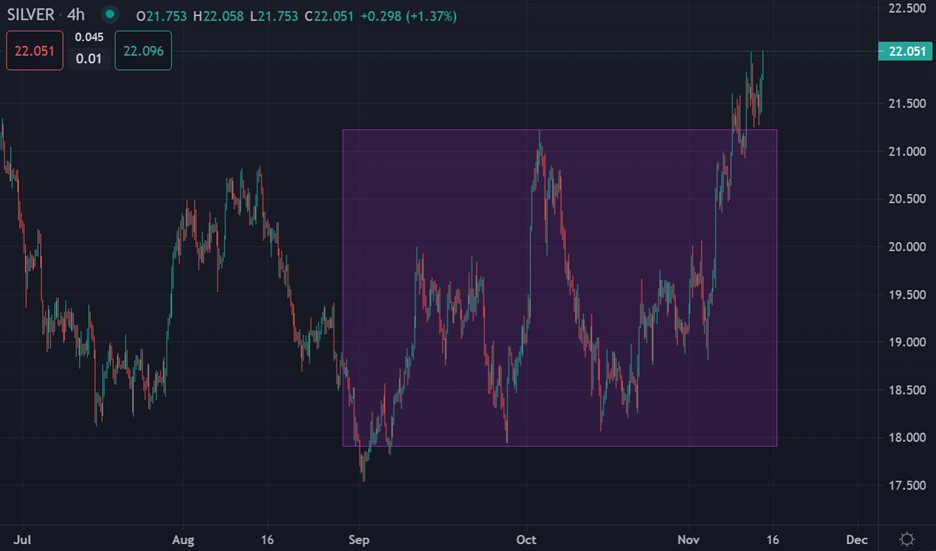Click the 22.500 price axis label
Viewport: 936px width, 551px height.
[x=907, y=8]
